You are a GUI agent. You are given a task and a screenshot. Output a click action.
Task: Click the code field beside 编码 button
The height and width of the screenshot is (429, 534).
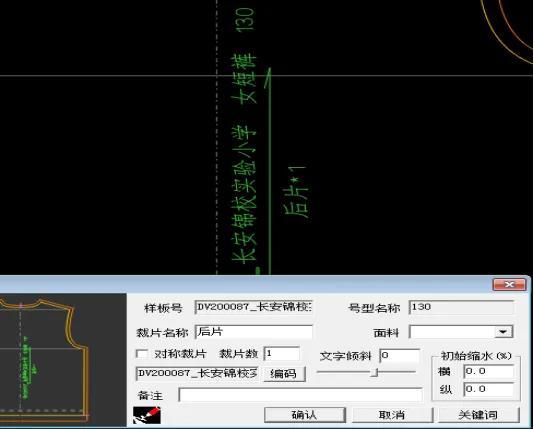point(197,374)
